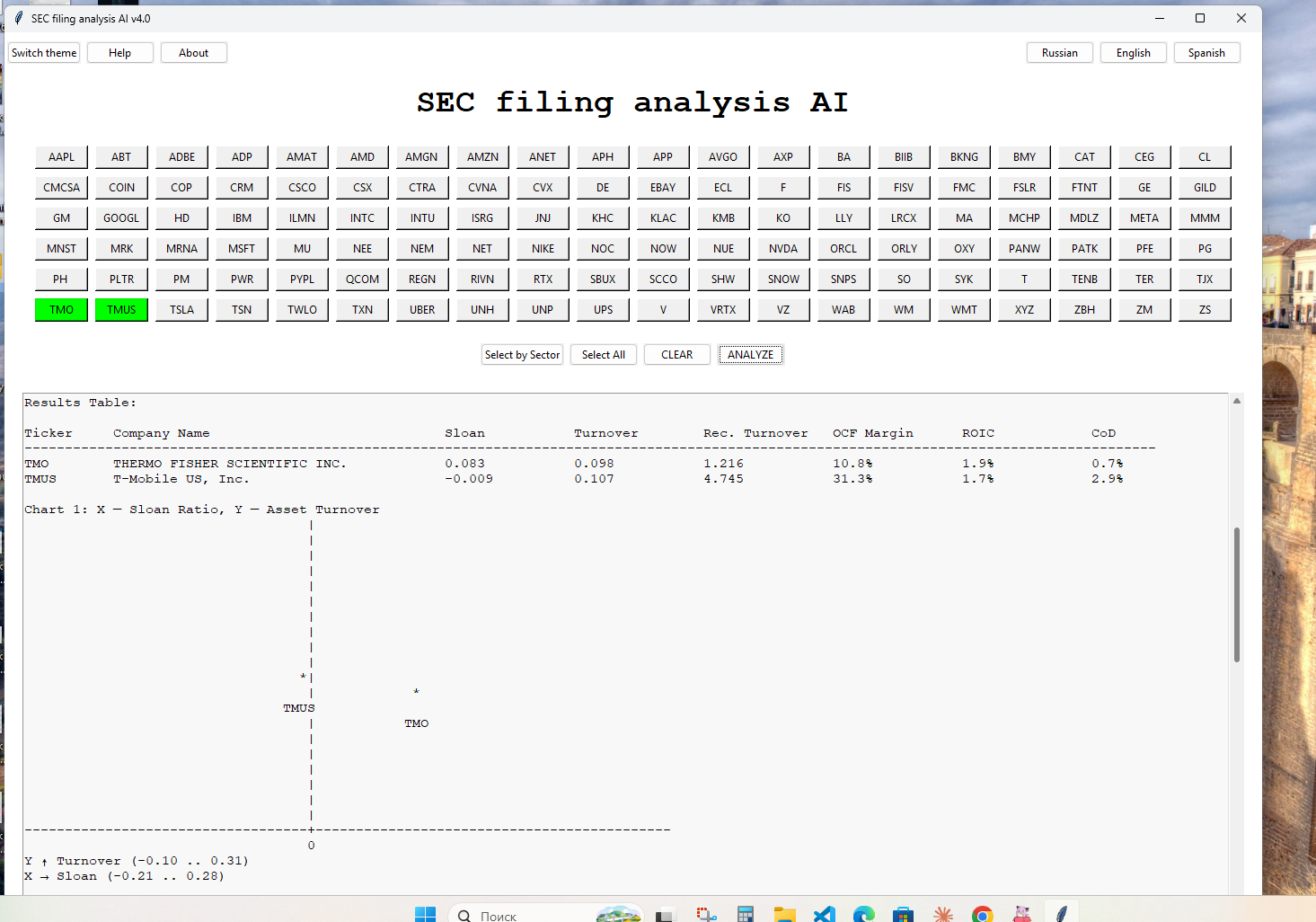Toggle the MSFT ticker selection
This screenshot has width=1316, height=922.
(x=242, y=249)
